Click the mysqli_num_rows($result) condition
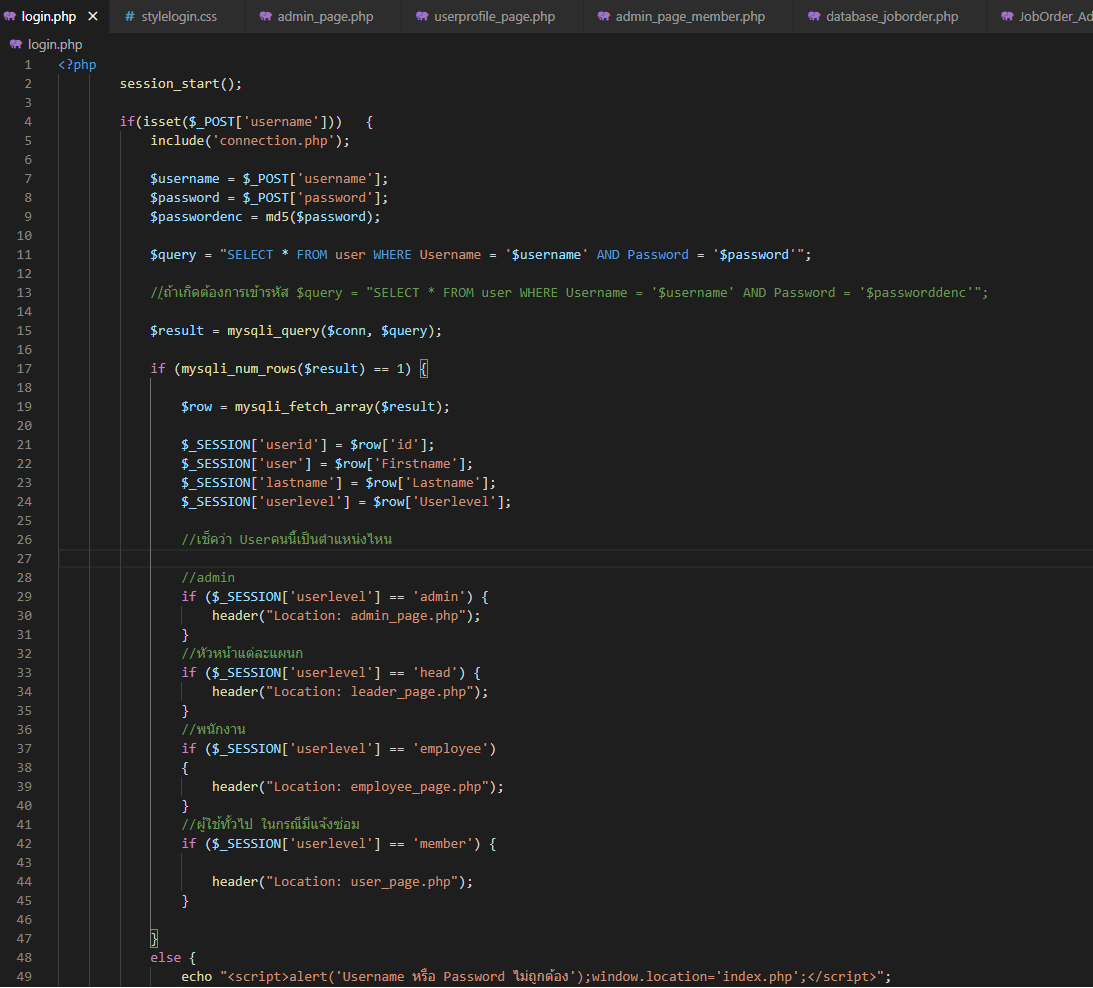Screen dimensions: 1093x988 tap(292, 369)
